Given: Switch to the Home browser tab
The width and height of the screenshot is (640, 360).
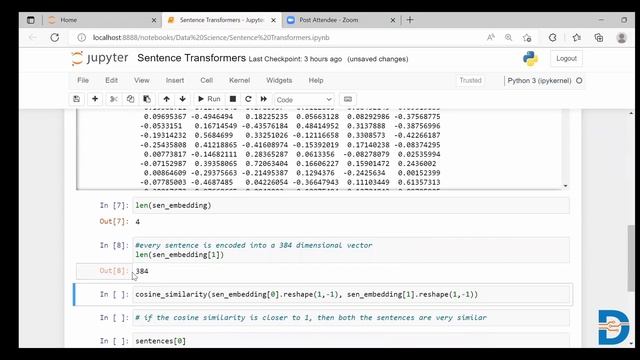Looking at the screenshot, I should click(x=102, y=20).
